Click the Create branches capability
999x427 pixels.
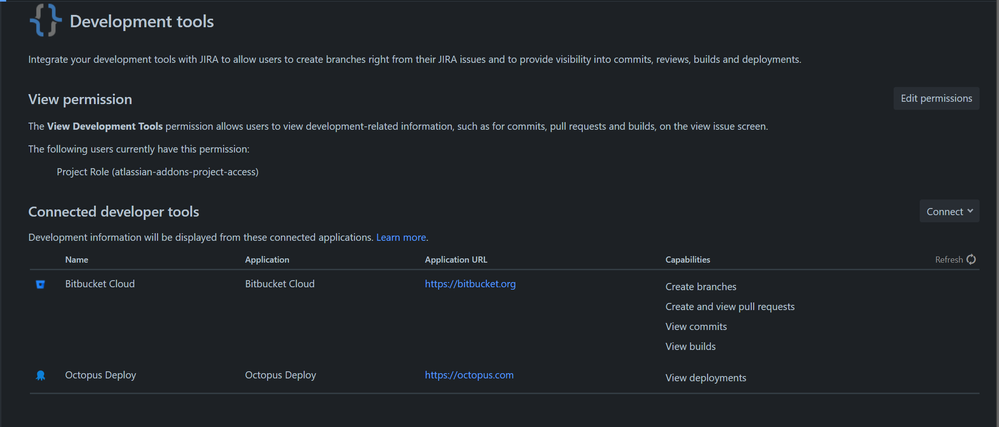tap(701, 287)
